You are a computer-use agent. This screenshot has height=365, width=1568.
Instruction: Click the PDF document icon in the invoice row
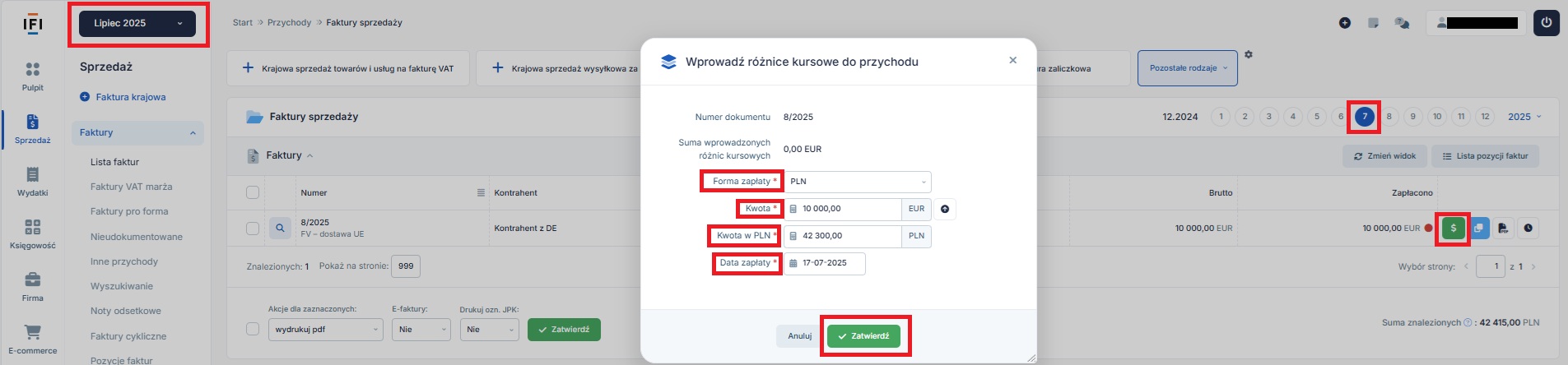pos(1503,229)
